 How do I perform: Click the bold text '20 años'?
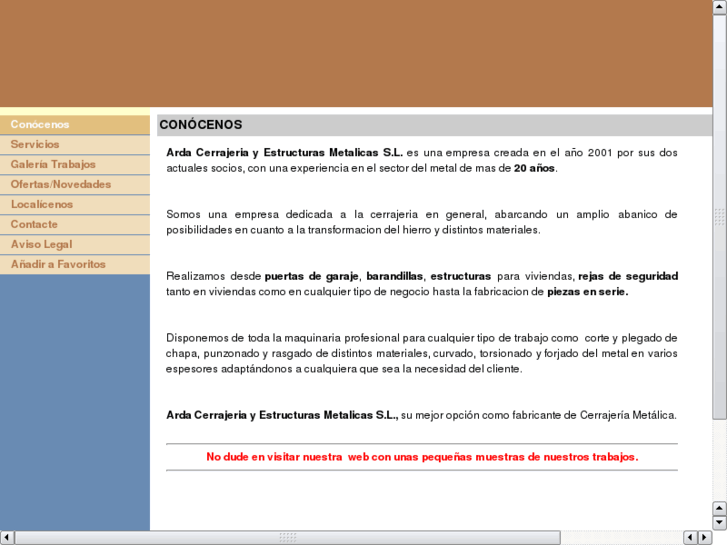[534, 168]
